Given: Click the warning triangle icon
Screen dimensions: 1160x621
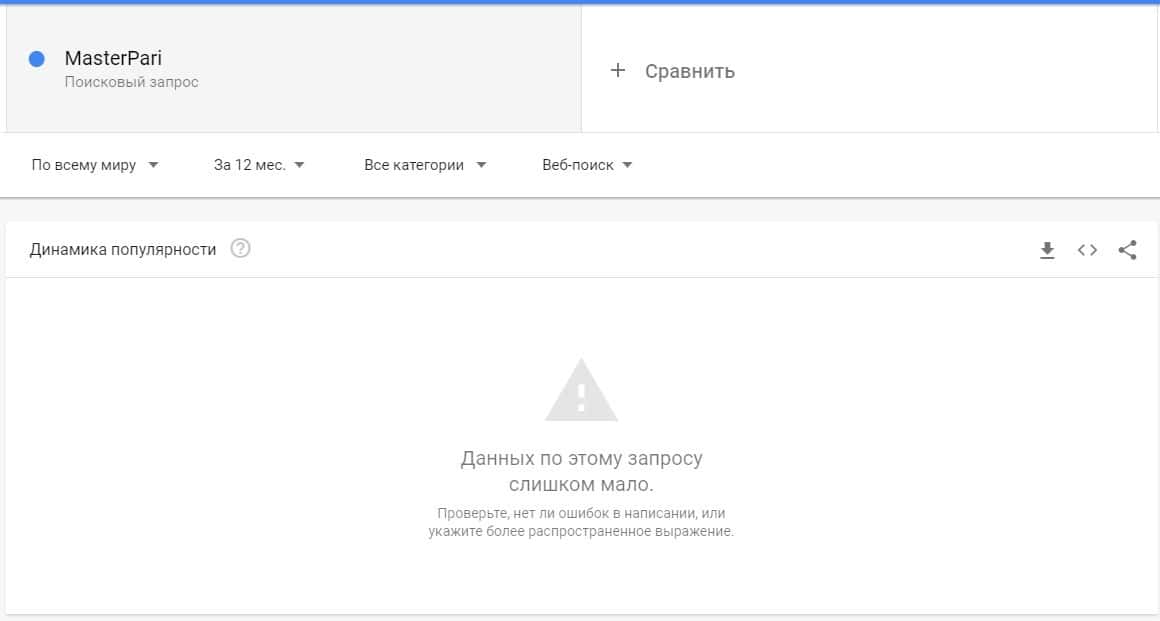Looking at the screenshot, I should click(x=581, y=390).
